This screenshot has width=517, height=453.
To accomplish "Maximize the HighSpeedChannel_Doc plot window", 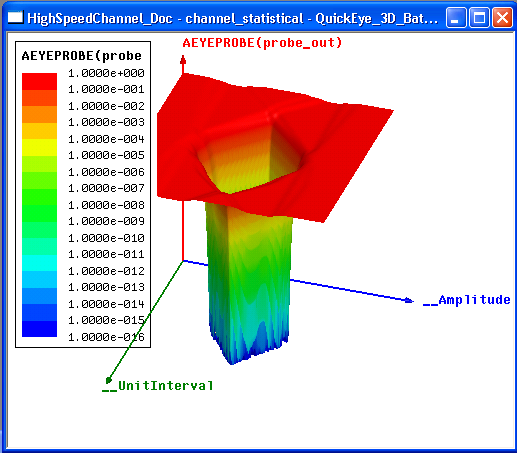I will click(479, 18).
